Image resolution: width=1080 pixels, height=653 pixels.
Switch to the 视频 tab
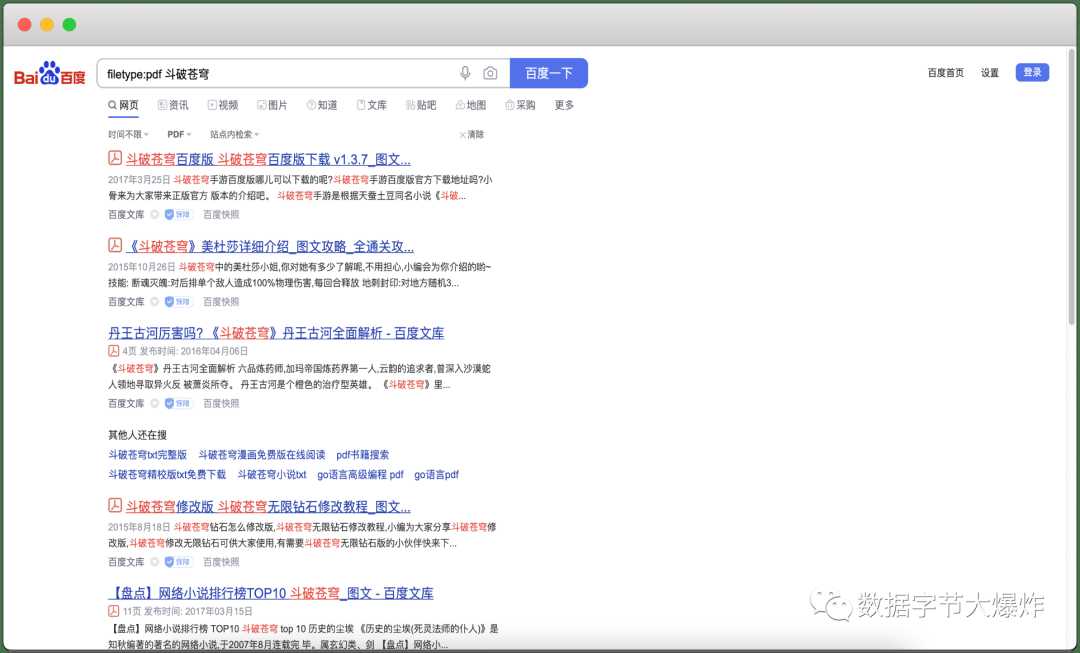[x=222, y=105]
